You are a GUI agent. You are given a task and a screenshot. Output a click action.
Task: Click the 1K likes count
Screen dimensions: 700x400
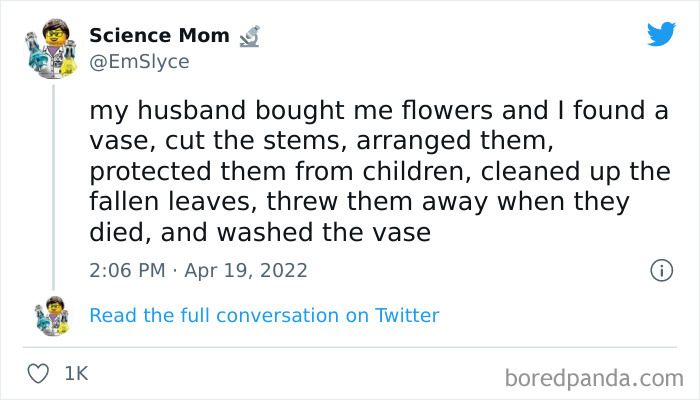[x=76, y=374]
